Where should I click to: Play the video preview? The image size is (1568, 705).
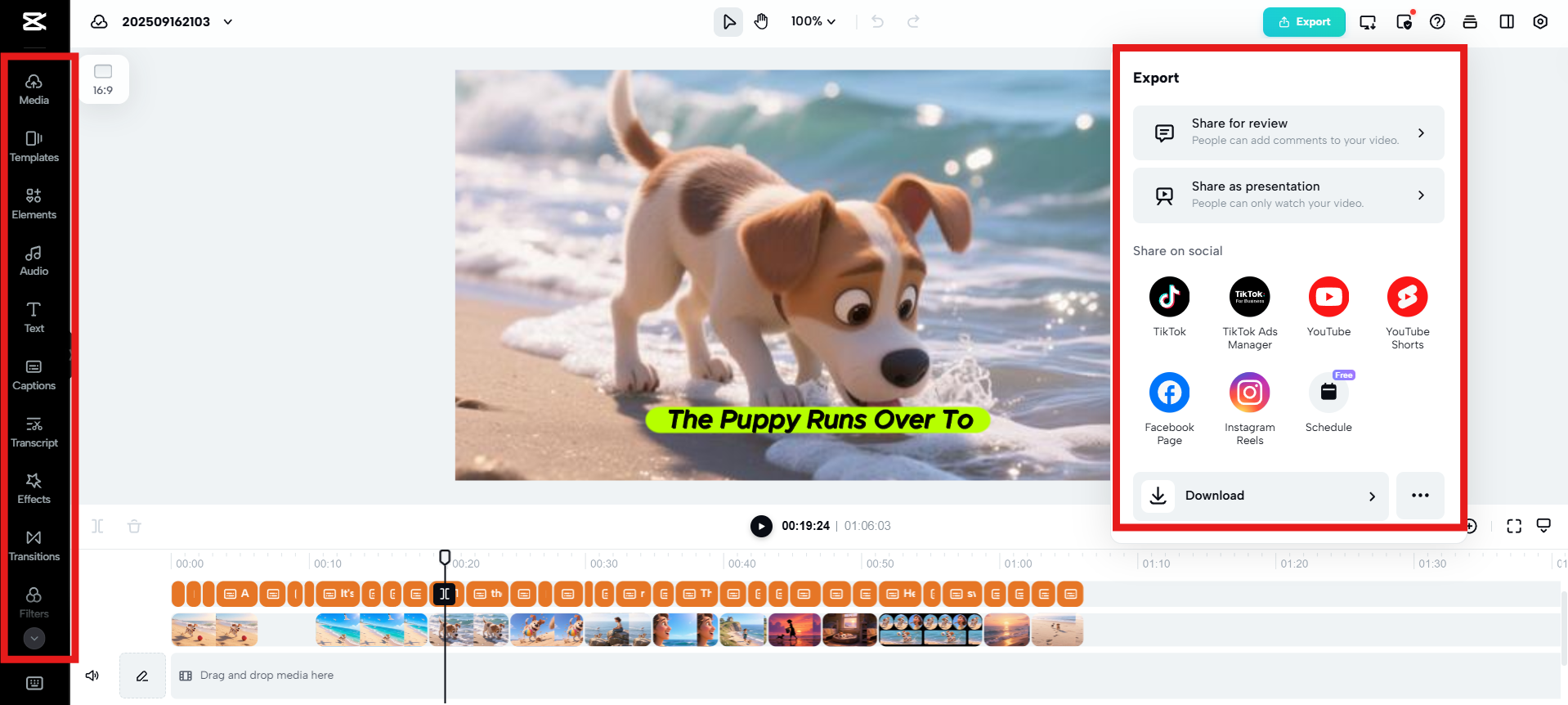761,526
